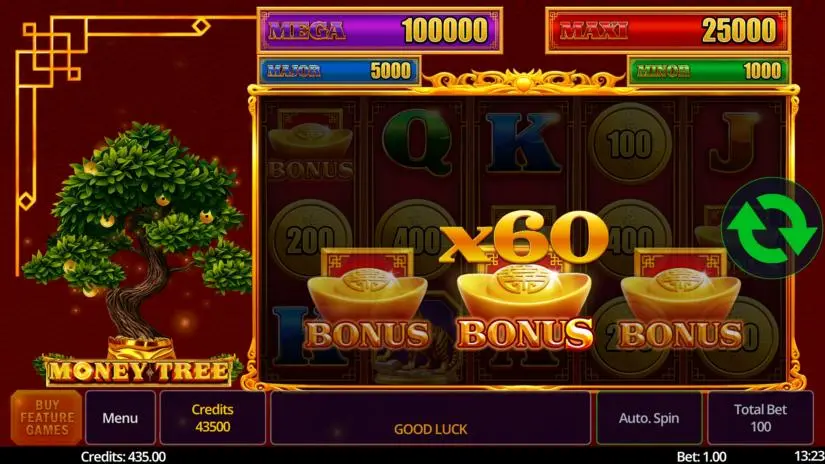Select the MAJOR 5000 jackpot banner
Image resolution: width=825 pixels, height=464 pixels.
tap(339, 70)
